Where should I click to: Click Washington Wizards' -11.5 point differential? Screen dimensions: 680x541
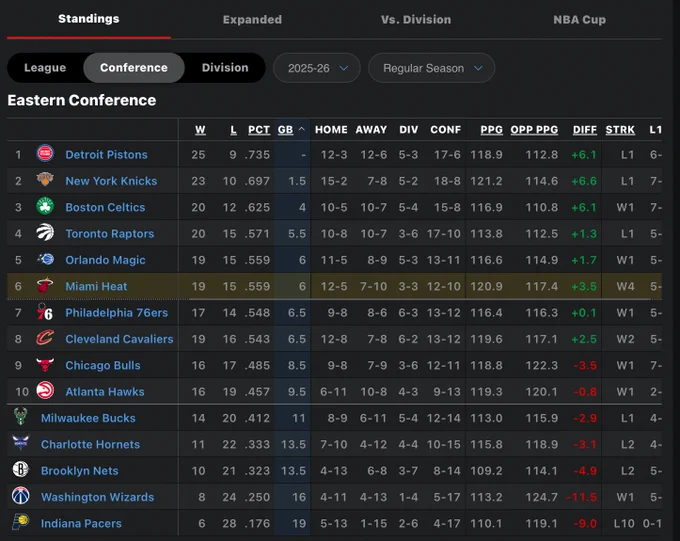point(582,497)
